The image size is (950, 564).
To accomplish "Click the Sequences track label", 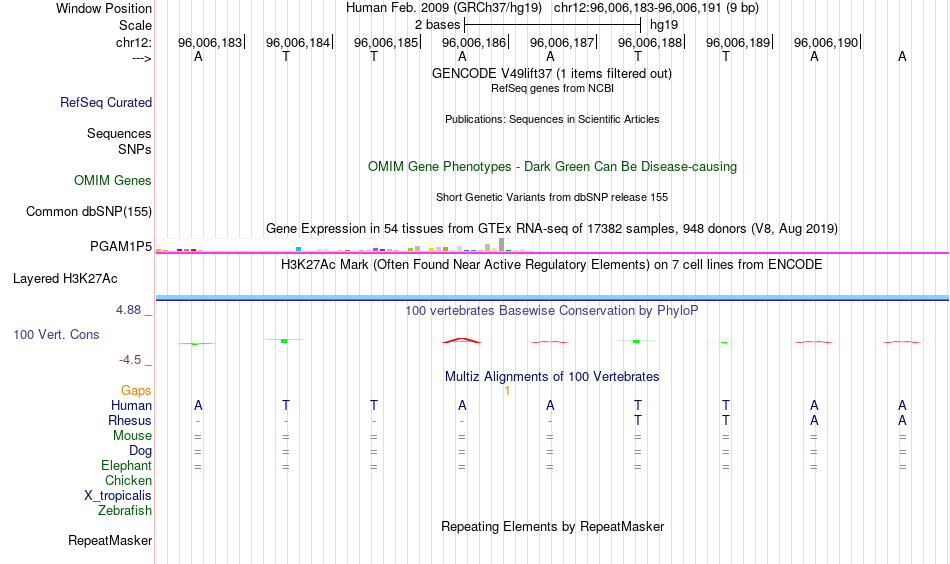I will [119, 133].
